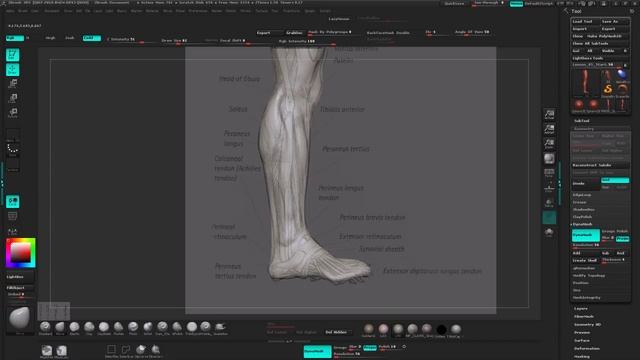
Task: Open the Preferences menu
Action: point(198,11)
